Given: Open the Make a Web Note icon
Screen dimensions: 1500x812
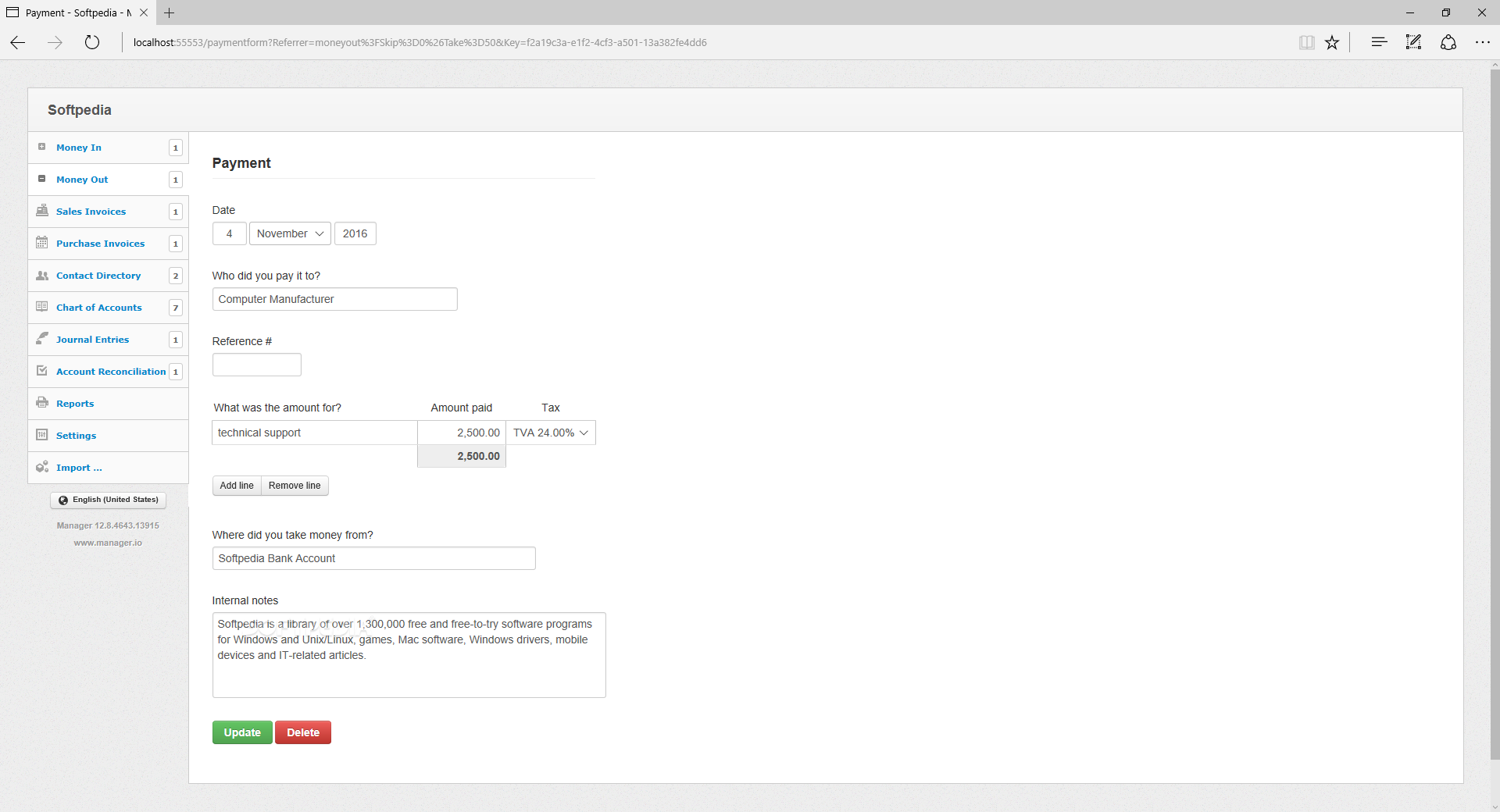Looking at the screenshot, I should [x=1413, y=42].
